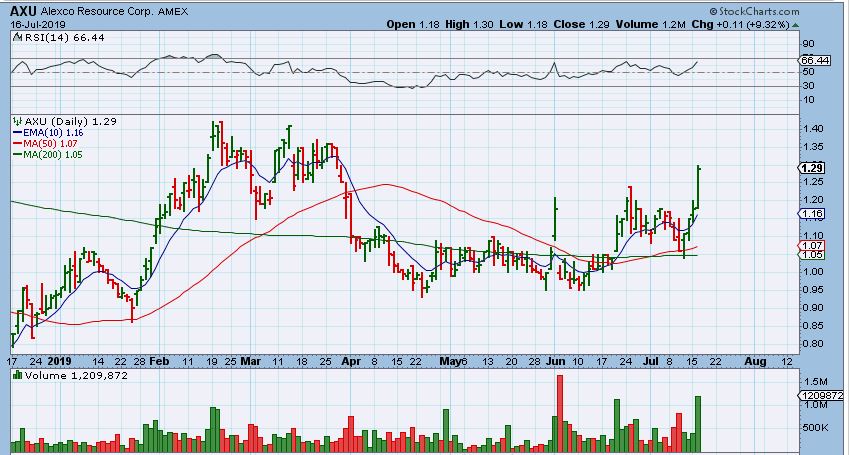
Task: Click the green MA(200) legend color line
Action: point(17,155)
